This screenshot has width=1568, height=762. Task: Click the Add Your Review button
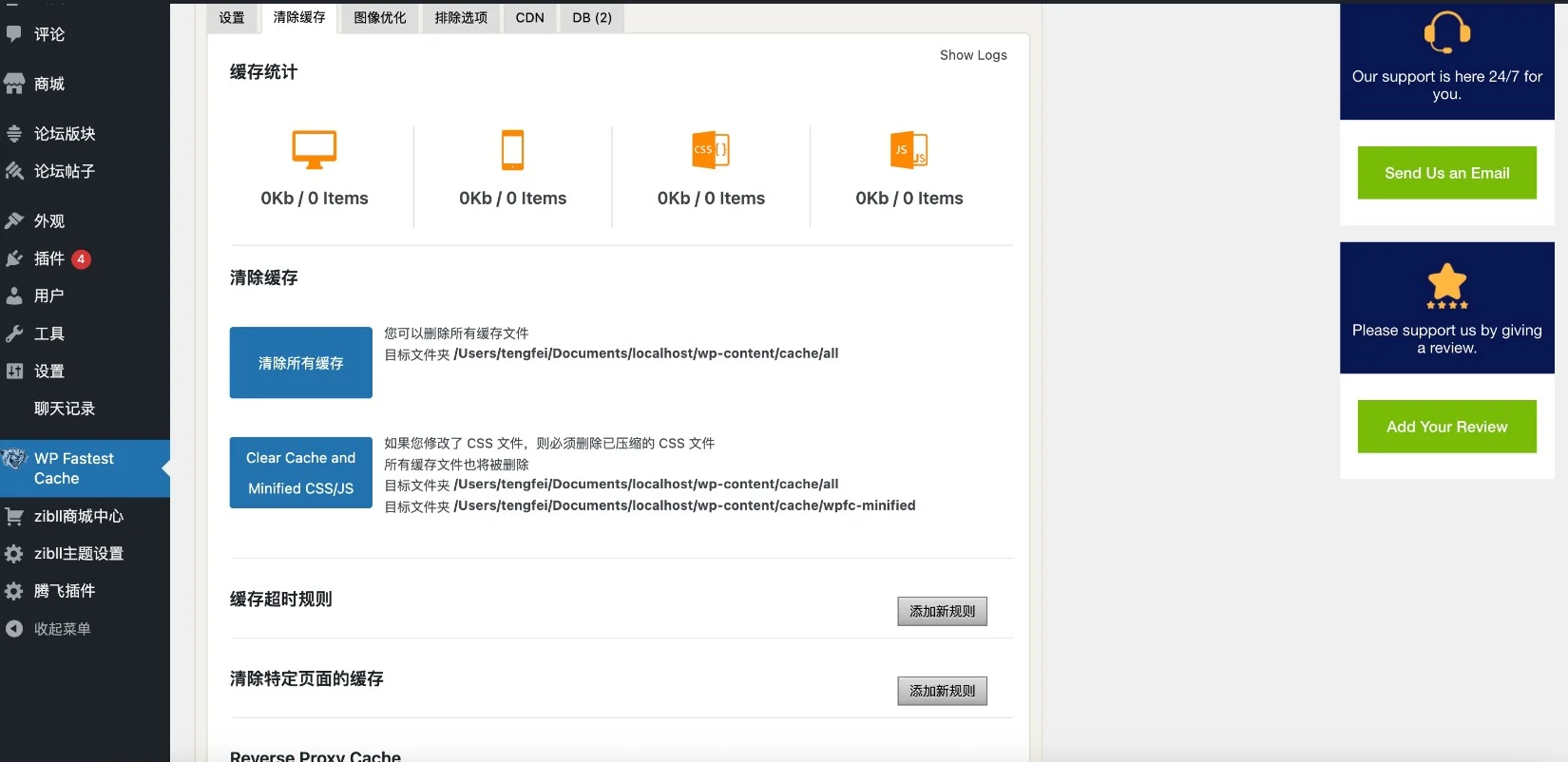1447,427
